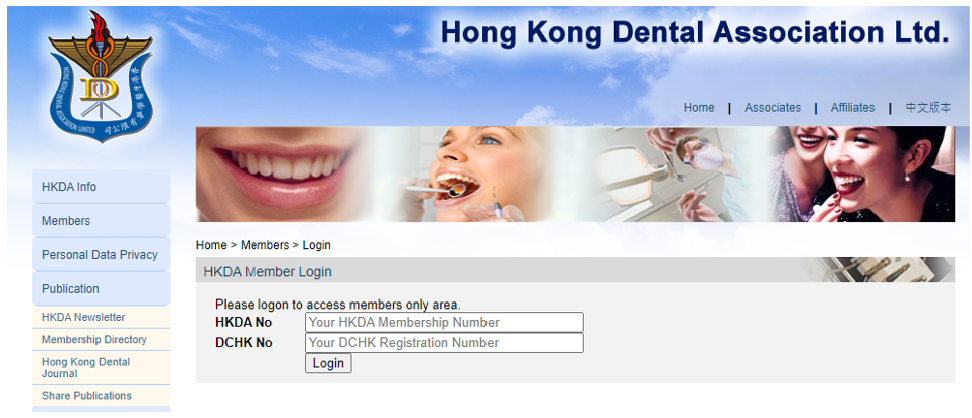The image size is (972, 418).
Task: Click the Hong Kong Dental Association logo
Action: pyautogui.click(x=100, y=77)
